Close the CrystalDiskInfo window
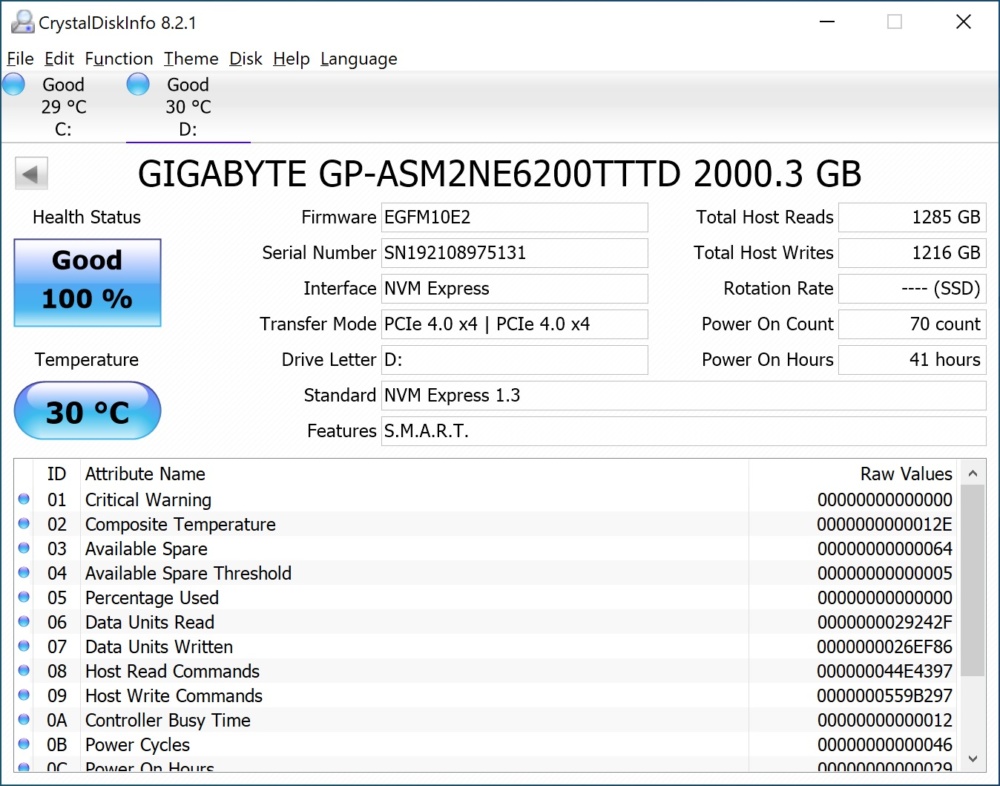Screen dimensions: 1000x786 (x=964, y=22)
